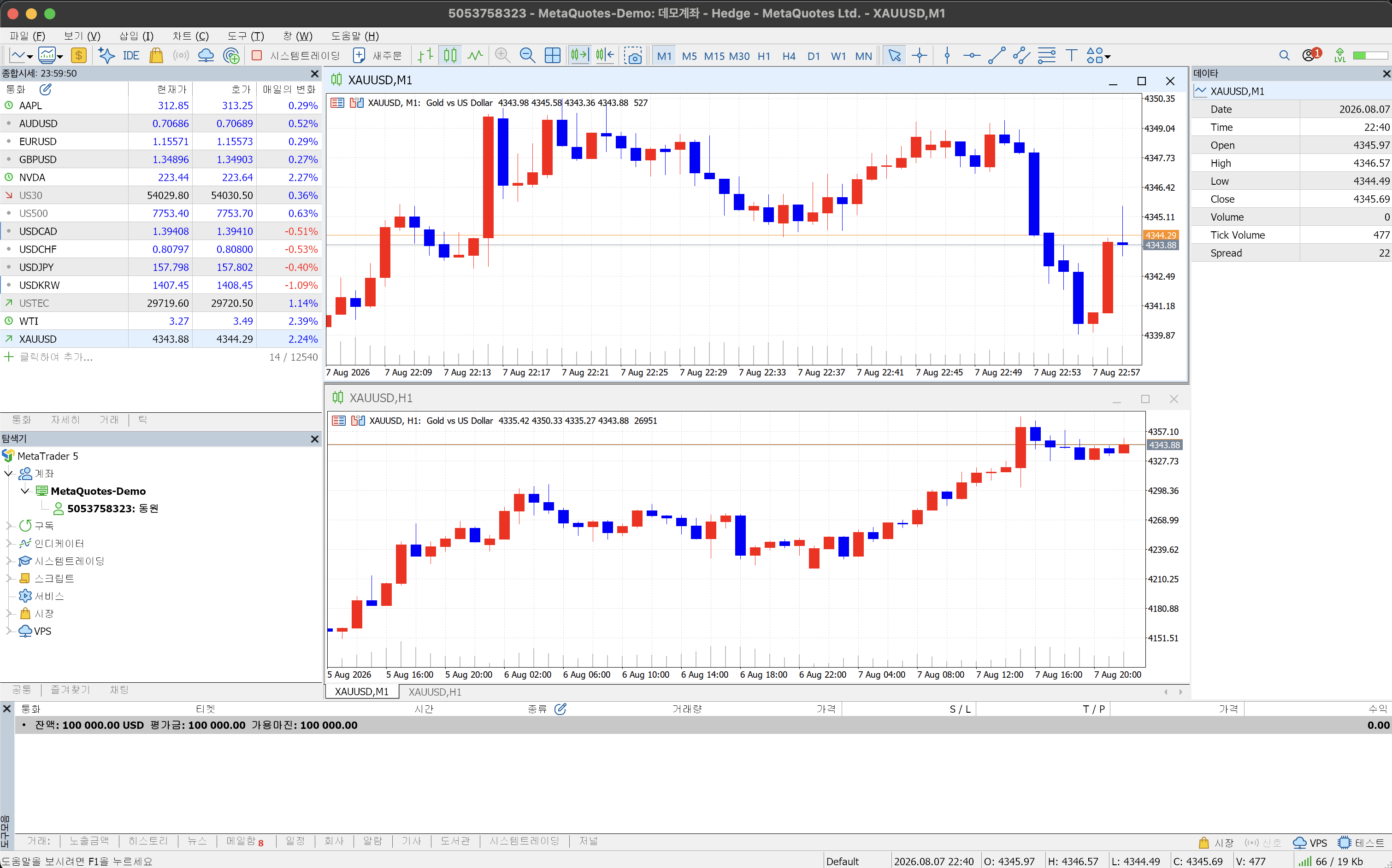Open the sparkle AI assistant toolbar icon
The width and height of the screenshot is (1392, 868).
tap(106, 56)
